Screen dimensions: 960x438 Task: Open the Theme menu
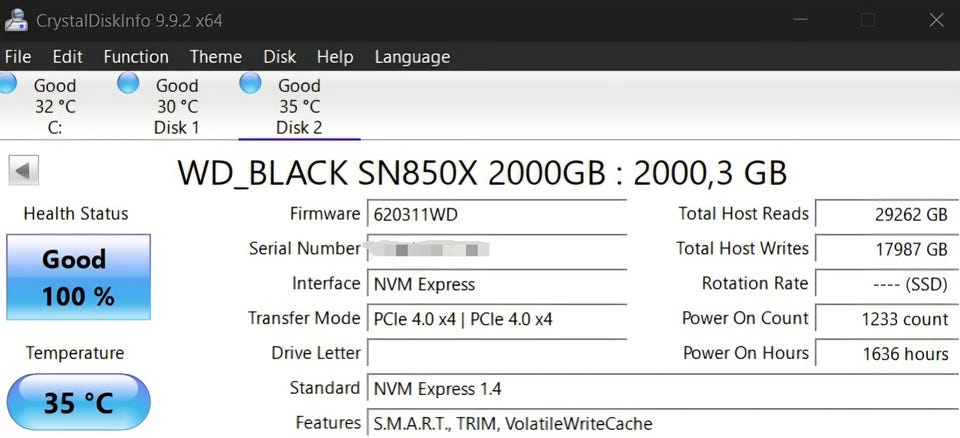click(x=216, y=57)
